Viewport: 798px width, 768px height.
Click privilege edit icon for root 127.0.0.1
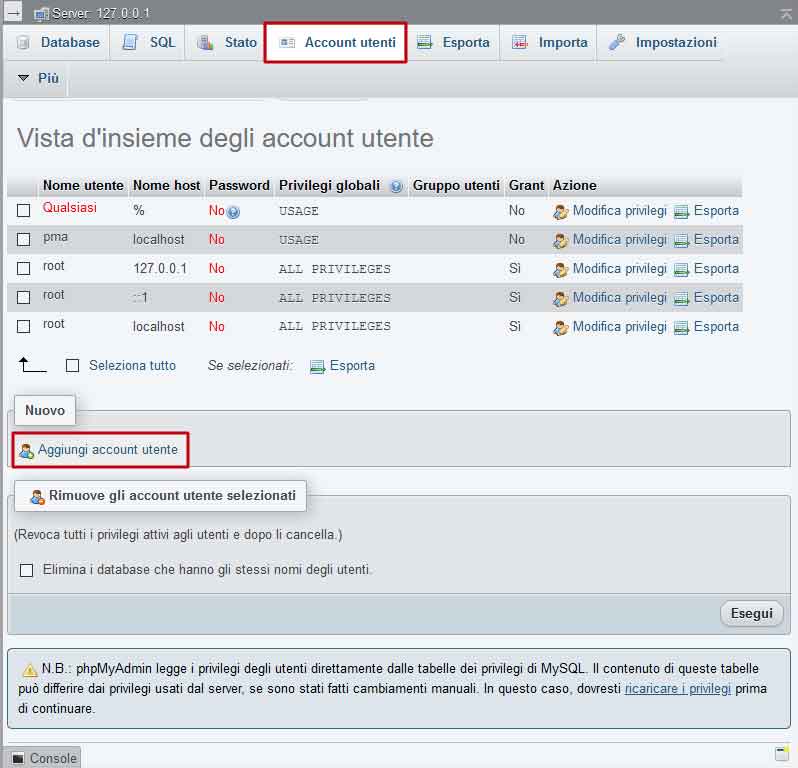pos(560,270)
